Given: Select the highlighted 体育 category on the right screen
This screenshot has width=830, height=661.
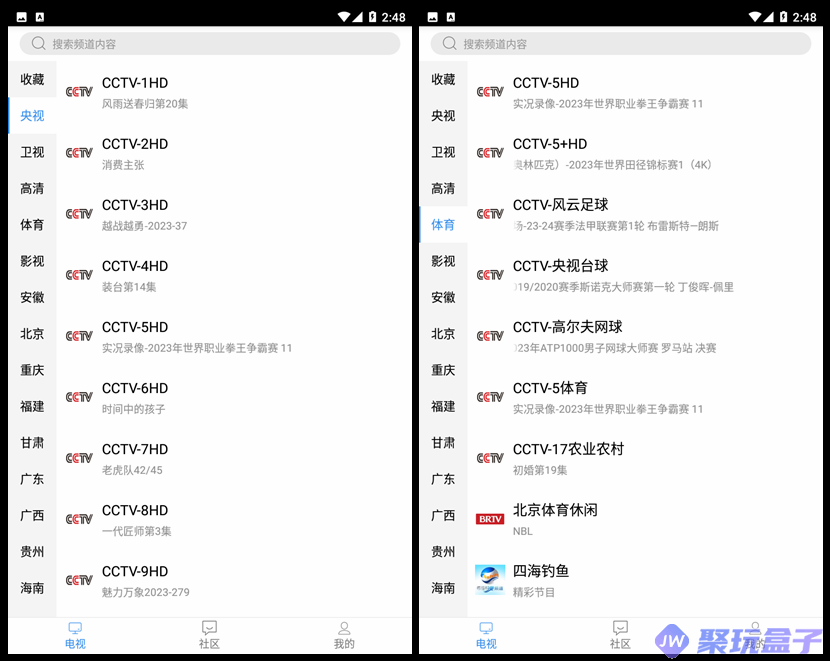Looking at the screenshot, I should tap(444, 225).
